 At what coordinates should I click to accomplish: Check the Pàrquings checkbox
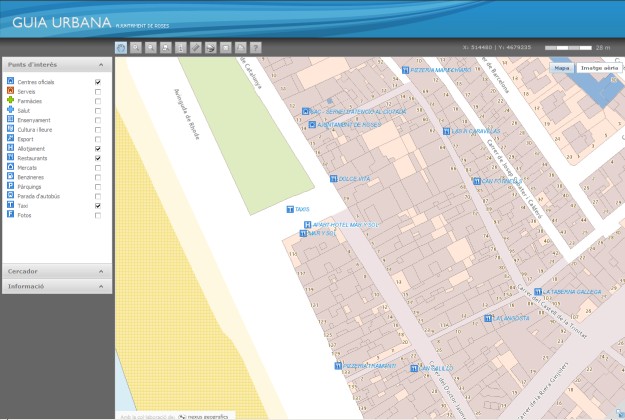(x=98, y=187)
